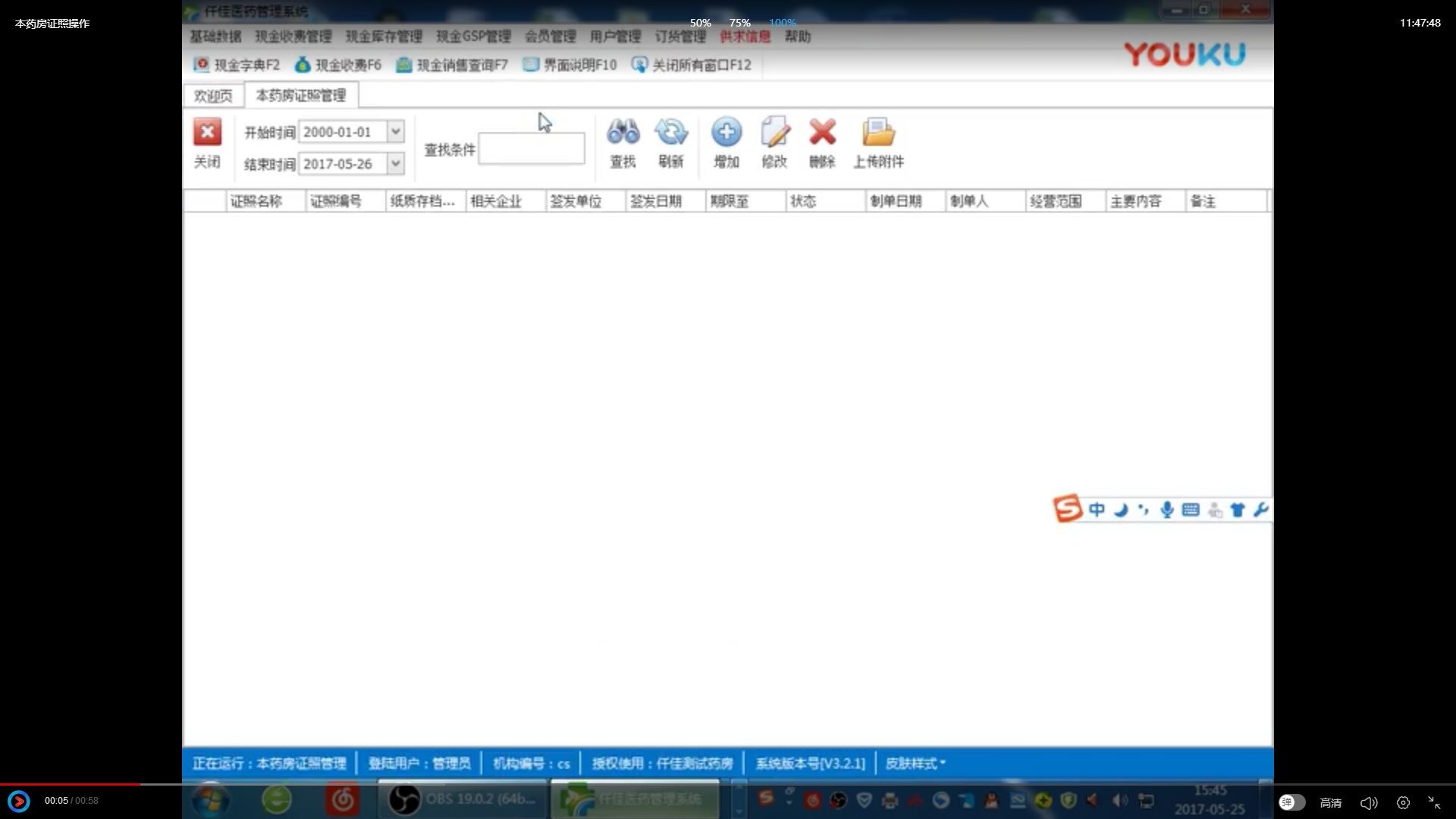
Task: Click the 修改 edit icon
Action: click(x=775, y=132)
